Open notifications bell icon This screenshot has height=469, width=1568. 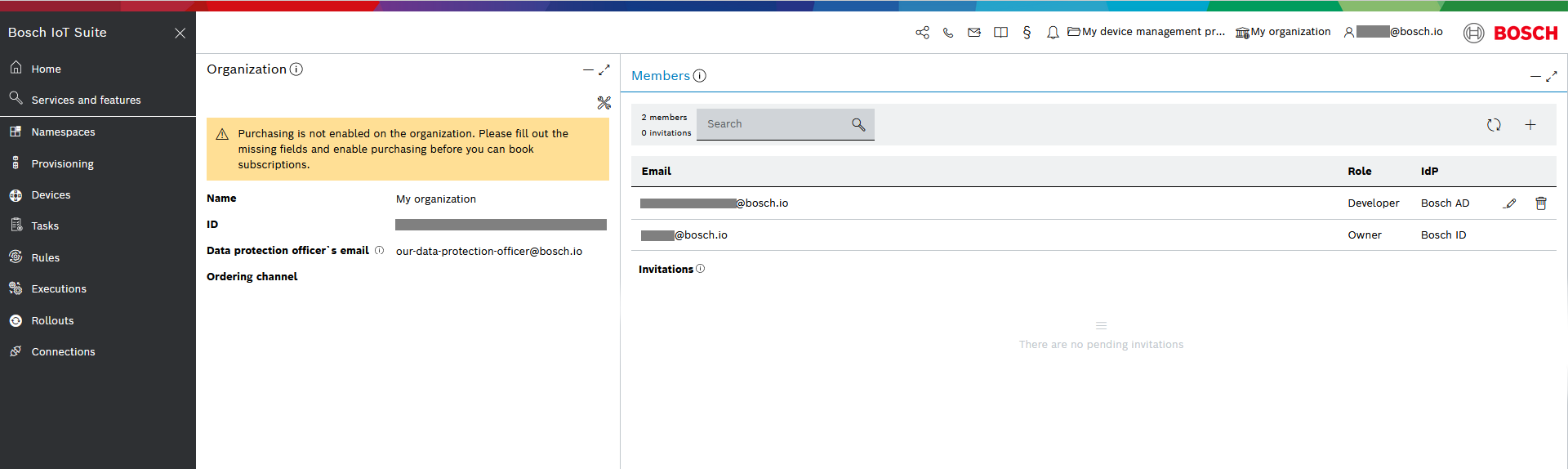click(x=1053, y=33)
